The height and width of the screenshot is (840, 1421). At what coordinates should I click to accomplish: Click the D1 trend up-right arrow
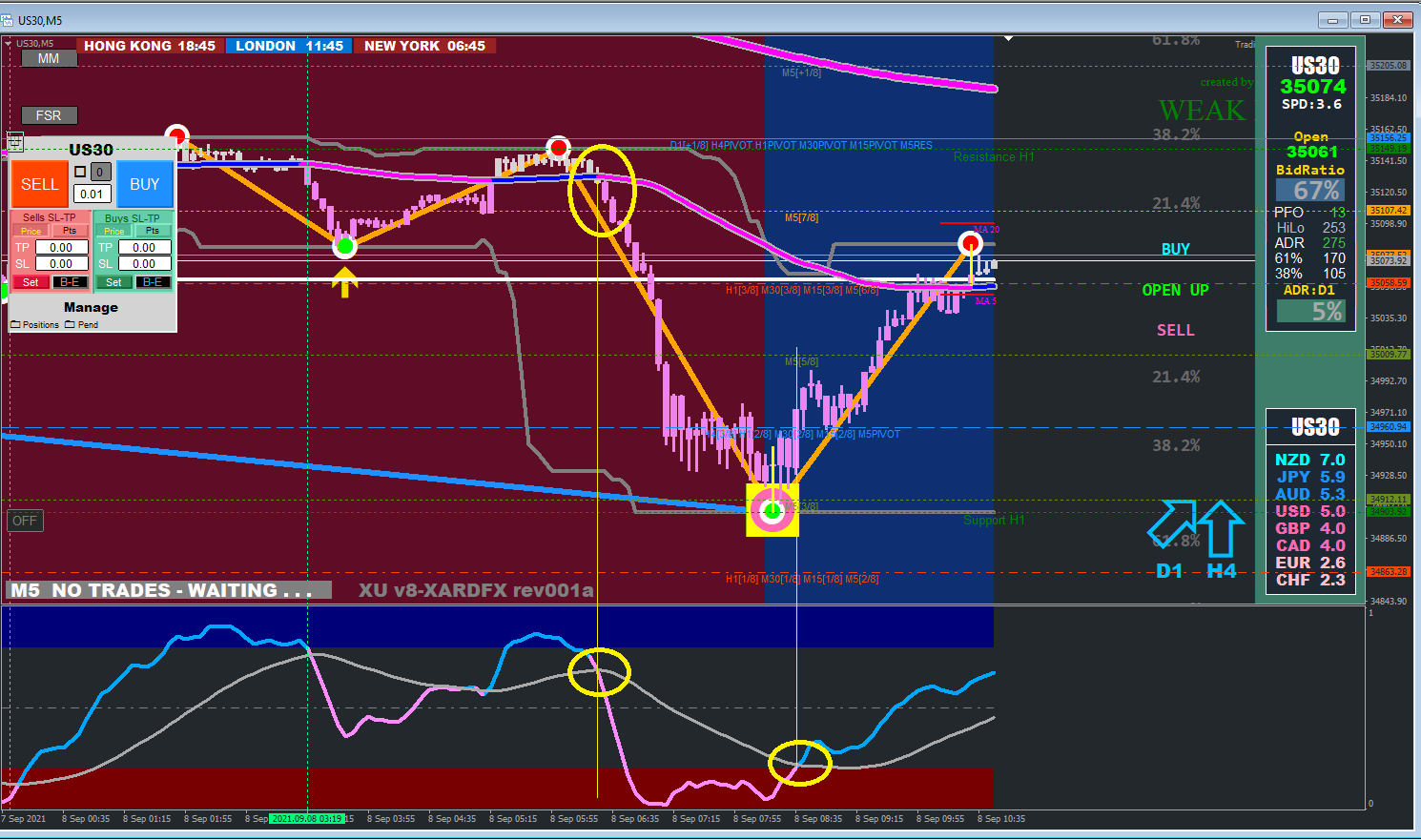(x=1172, y=522)
